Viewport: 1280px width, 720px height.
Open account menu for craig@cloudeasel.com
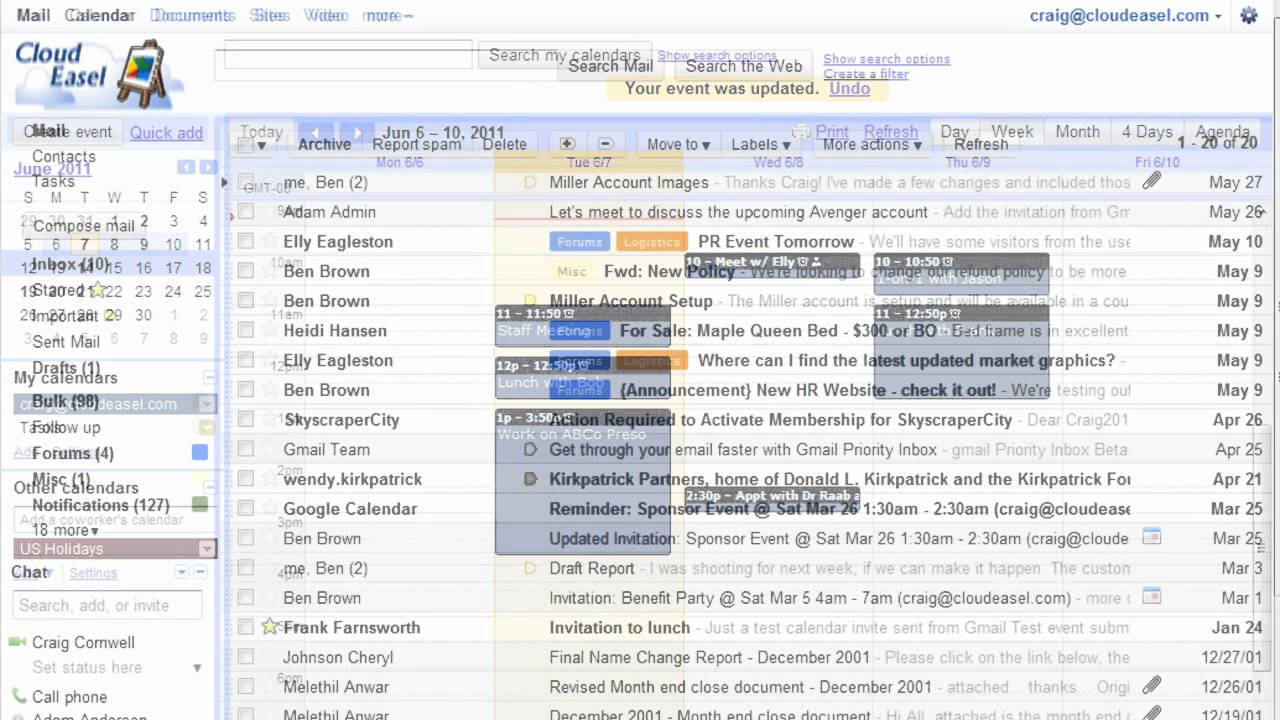click(x=1125, y=15)
